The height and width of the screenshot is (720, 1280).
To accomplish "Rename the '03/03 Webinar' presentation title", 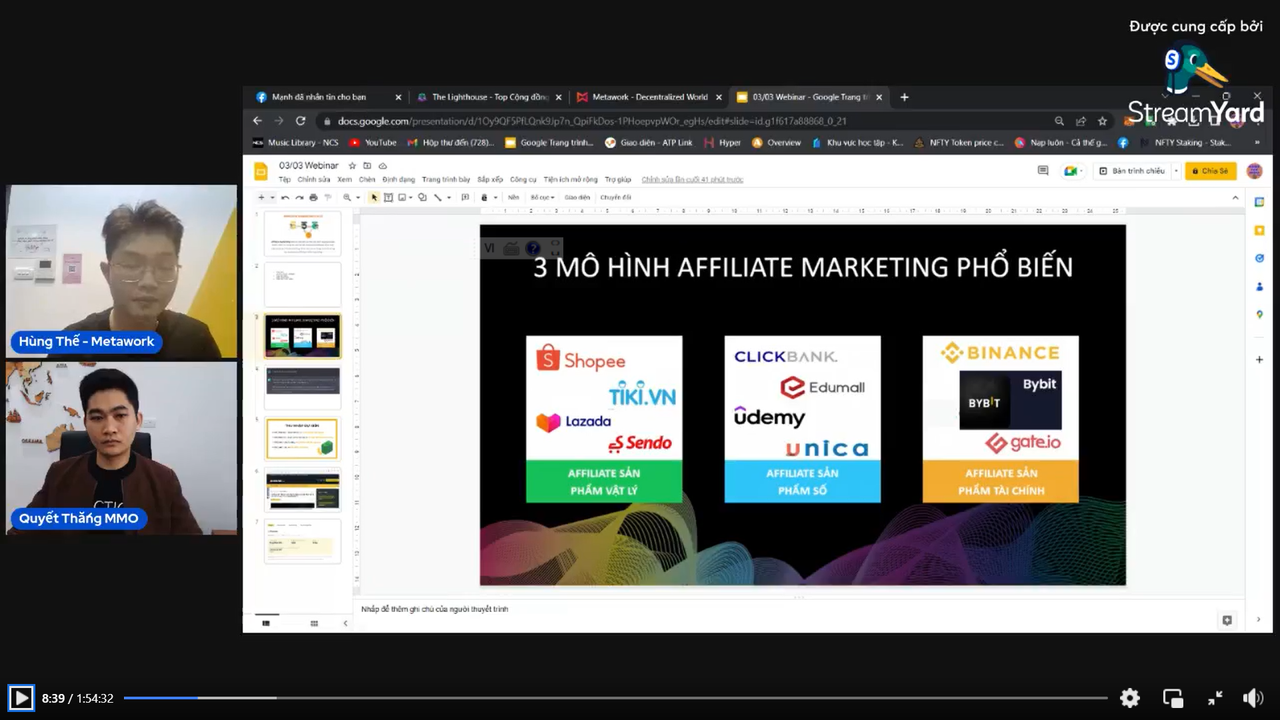I will [x=309, y=165].
